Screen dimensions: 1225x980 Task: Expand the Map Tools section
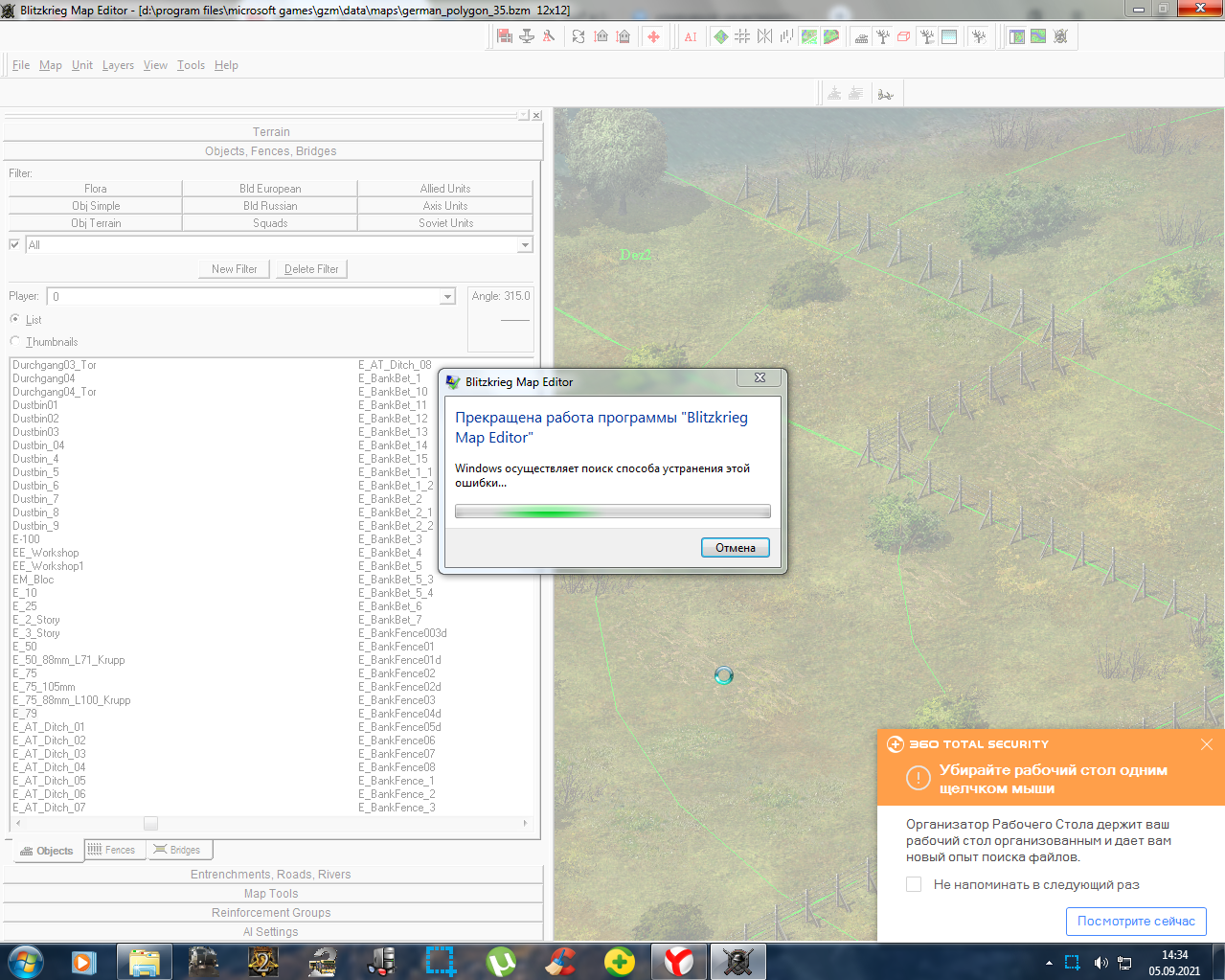tap(272, 894)
